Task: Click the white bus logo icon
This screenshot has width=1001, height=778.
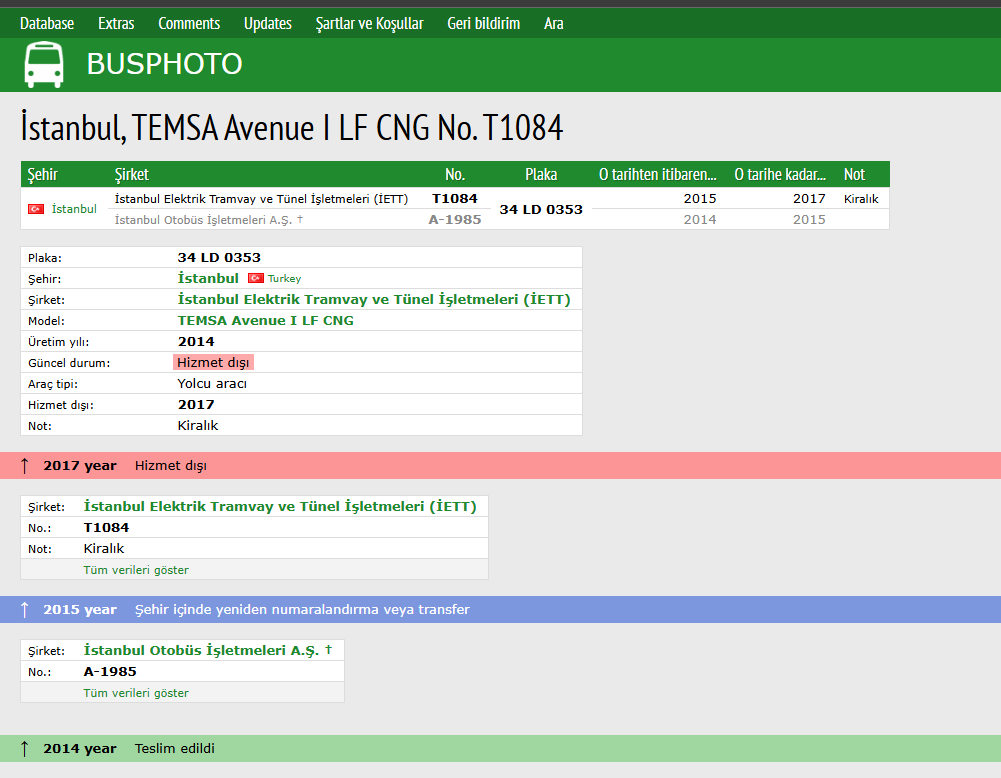Action: click(x=43, y=64)
